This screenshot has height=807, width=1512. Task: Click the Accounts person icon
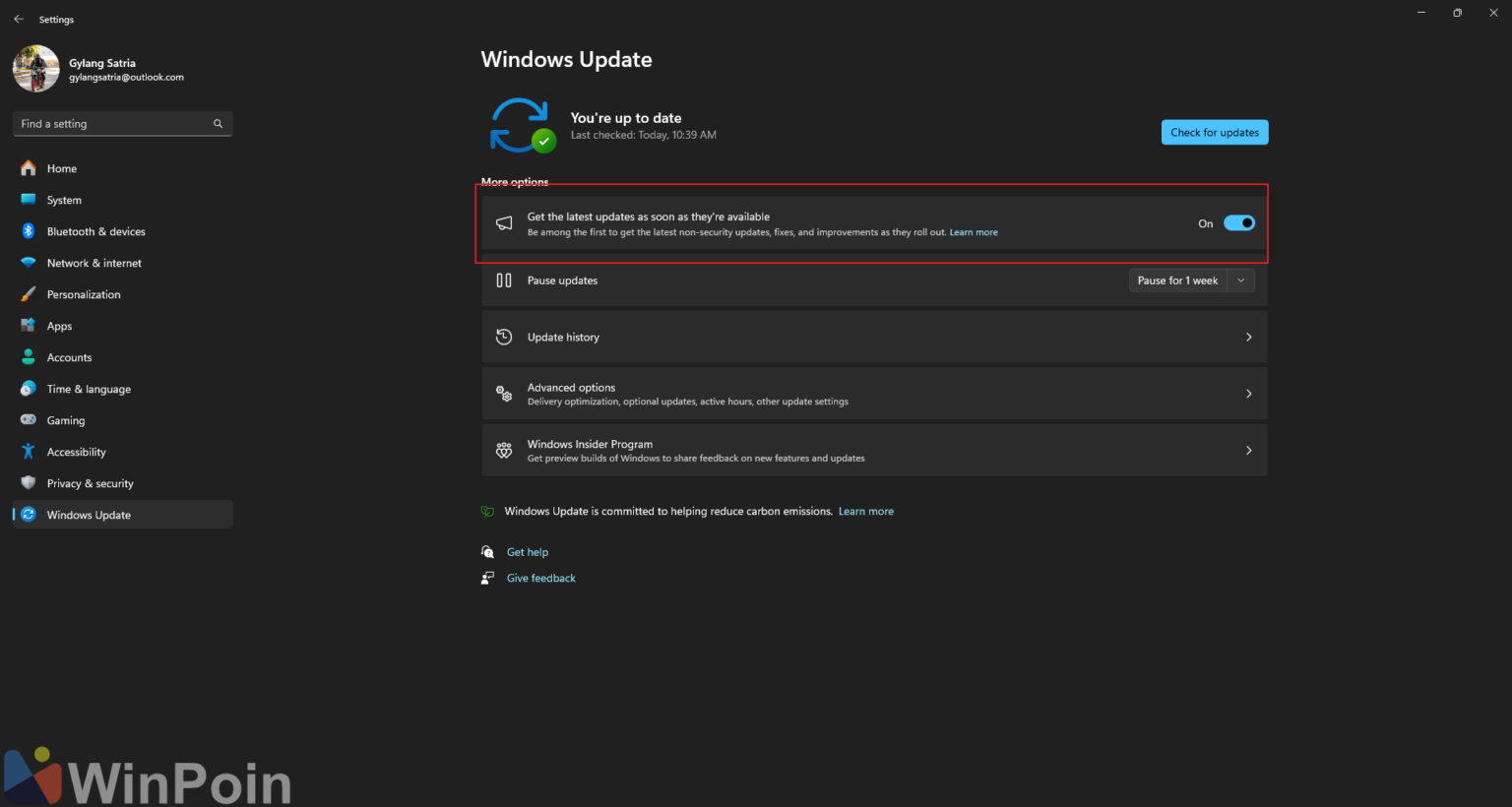coord(29,357)
